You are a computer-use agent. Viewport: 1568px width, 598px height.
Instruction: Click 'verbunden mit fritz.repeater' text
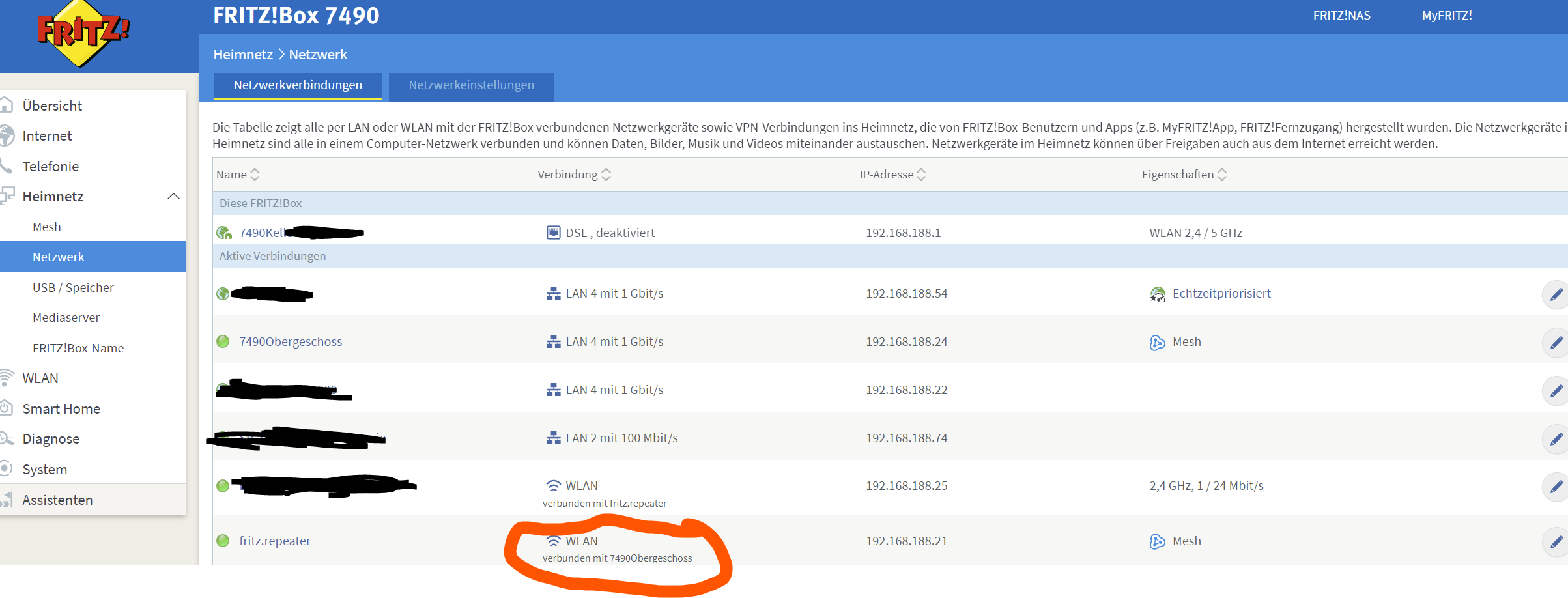point(605,503)
